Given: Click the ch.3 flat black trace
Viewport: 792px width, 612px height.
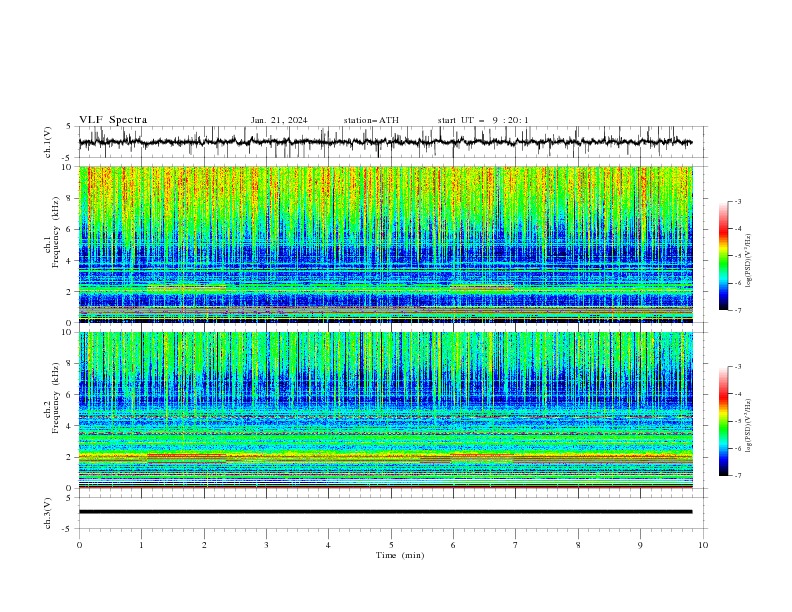Looking at the screenshot, I should tap(385, 512).
